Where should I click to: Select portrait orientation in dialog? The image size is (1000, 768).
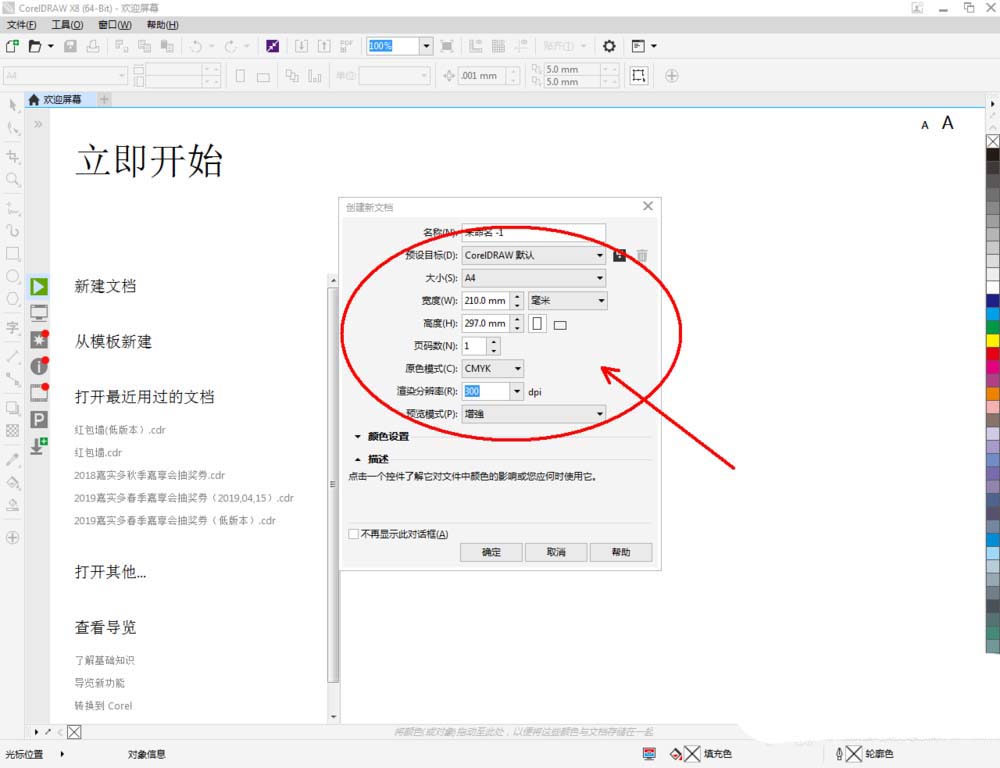538,323
